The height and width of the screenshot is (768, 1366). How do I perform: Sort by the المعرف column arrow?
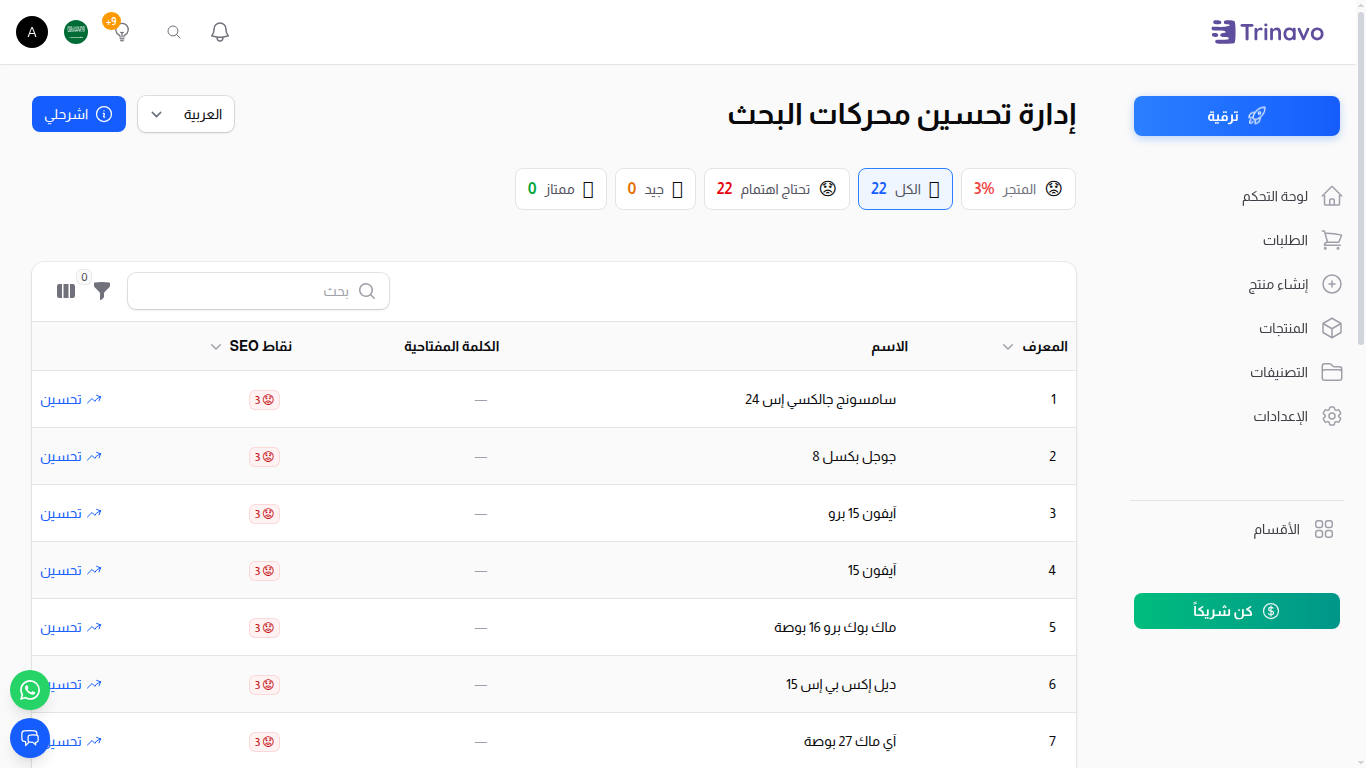1007,347
